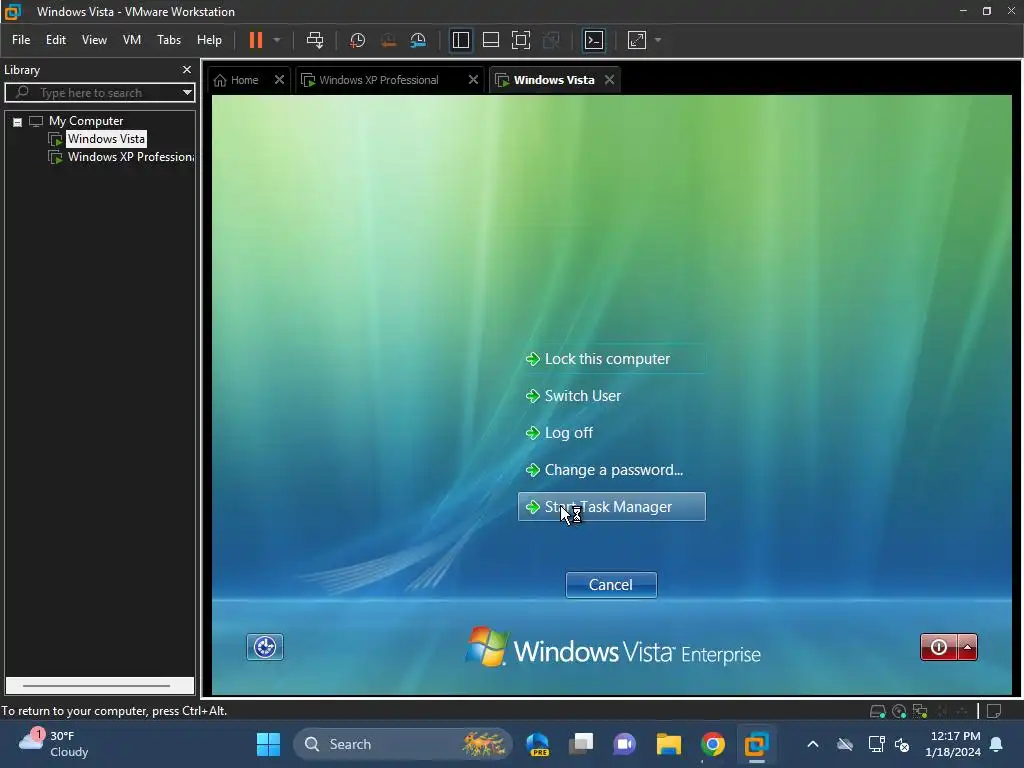Open the Windows Start menu

click(268, 744)
